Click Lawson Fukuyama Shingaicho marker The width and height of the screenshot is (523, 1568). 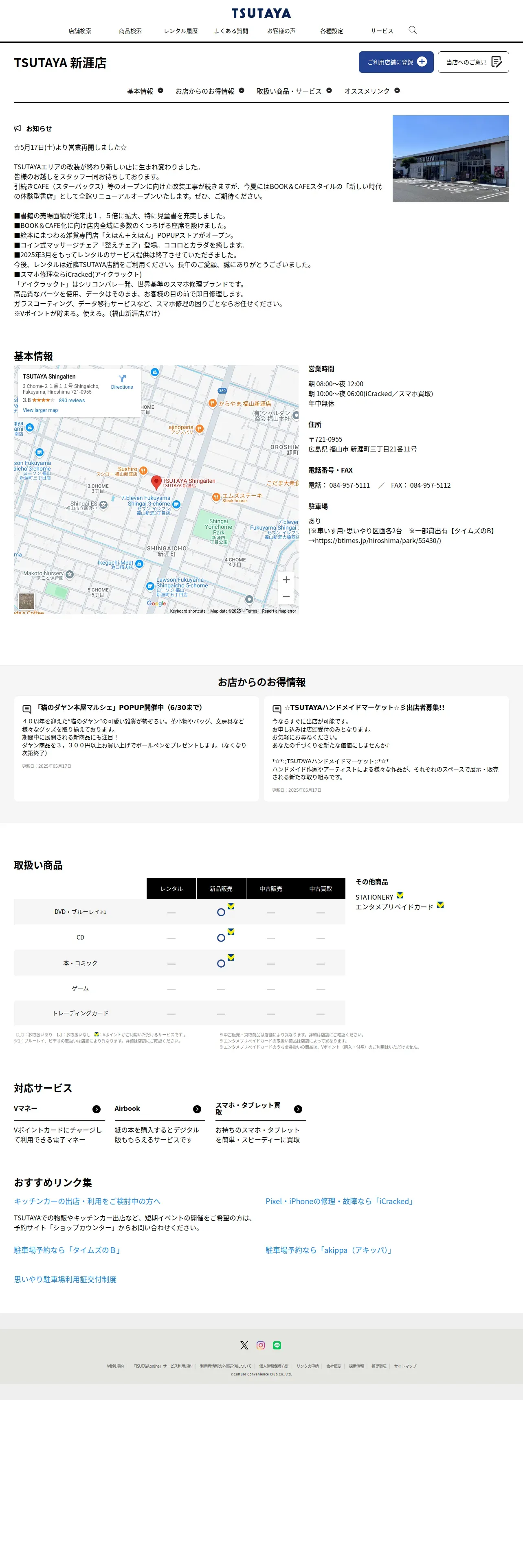tap(150, 586)
